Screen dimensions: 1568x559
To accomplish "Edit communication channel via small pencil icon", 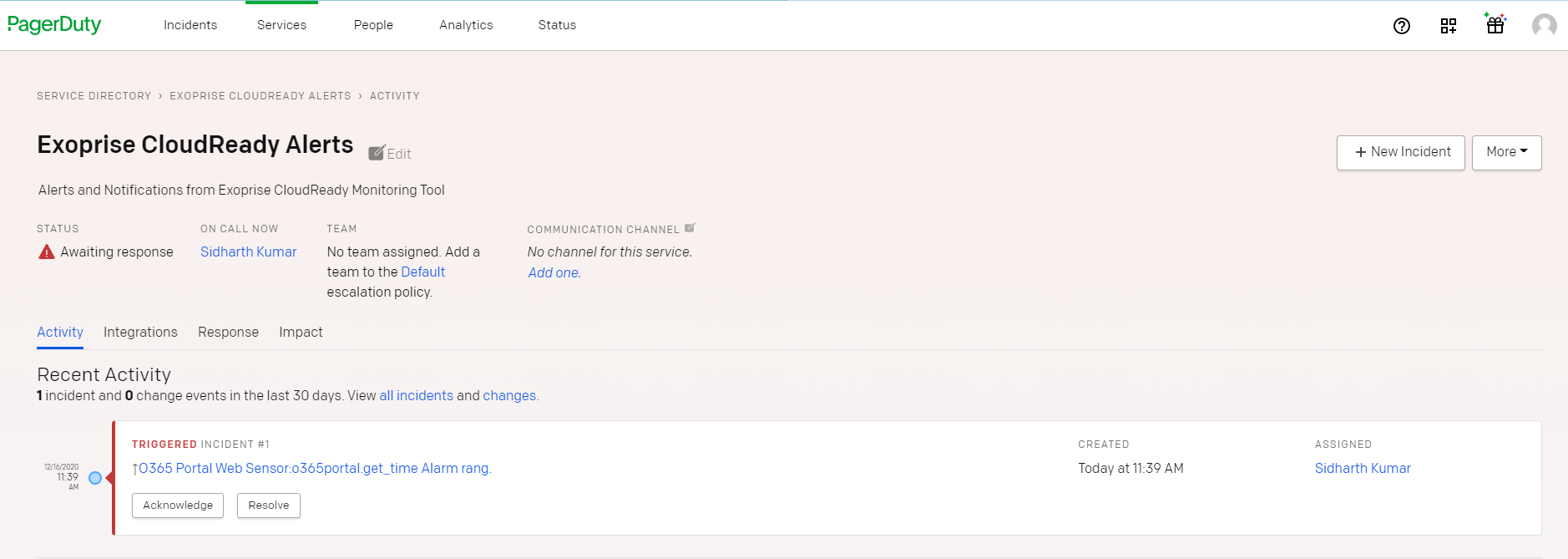I will pos(690,227).
